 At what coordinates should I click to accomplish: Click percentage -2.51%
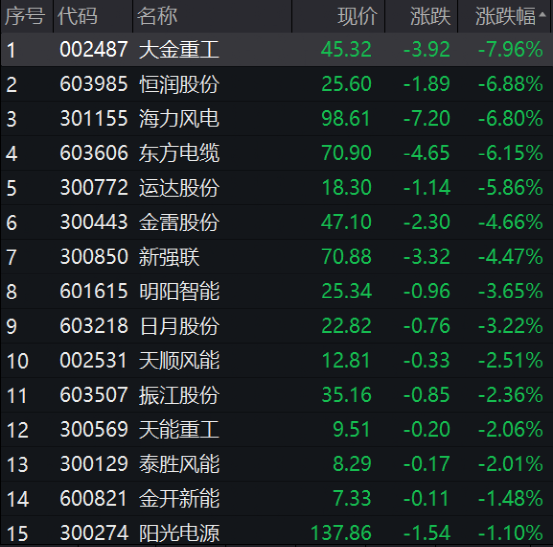[x=510, y=360]
